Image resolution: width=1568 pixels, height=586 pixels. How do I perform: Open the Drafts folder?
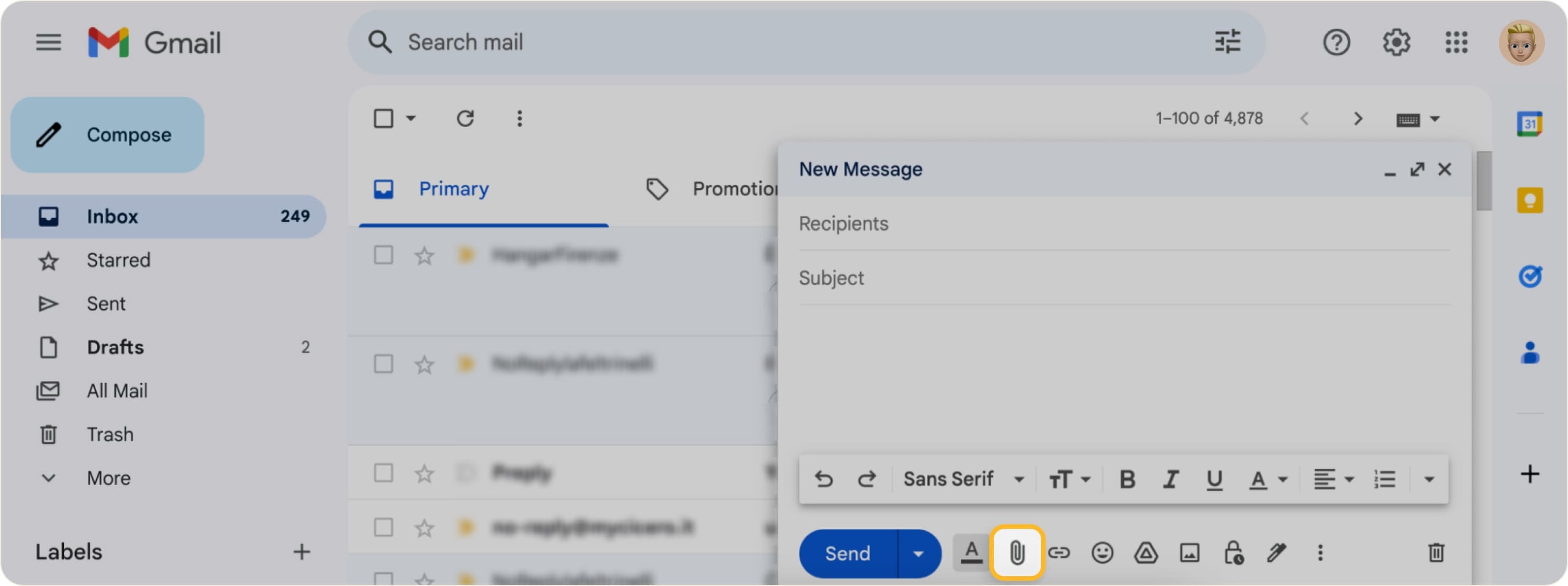point(116,347)
